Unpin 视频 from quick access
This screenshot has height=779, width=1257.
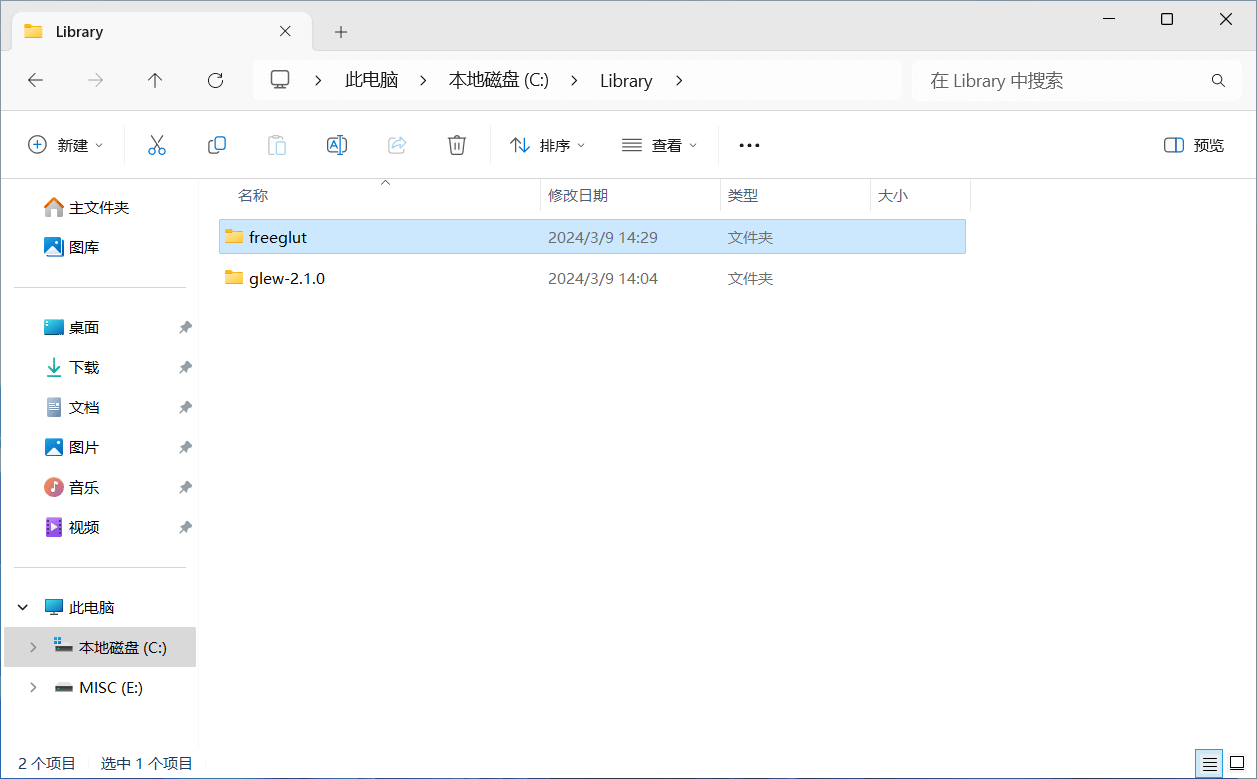185,528
